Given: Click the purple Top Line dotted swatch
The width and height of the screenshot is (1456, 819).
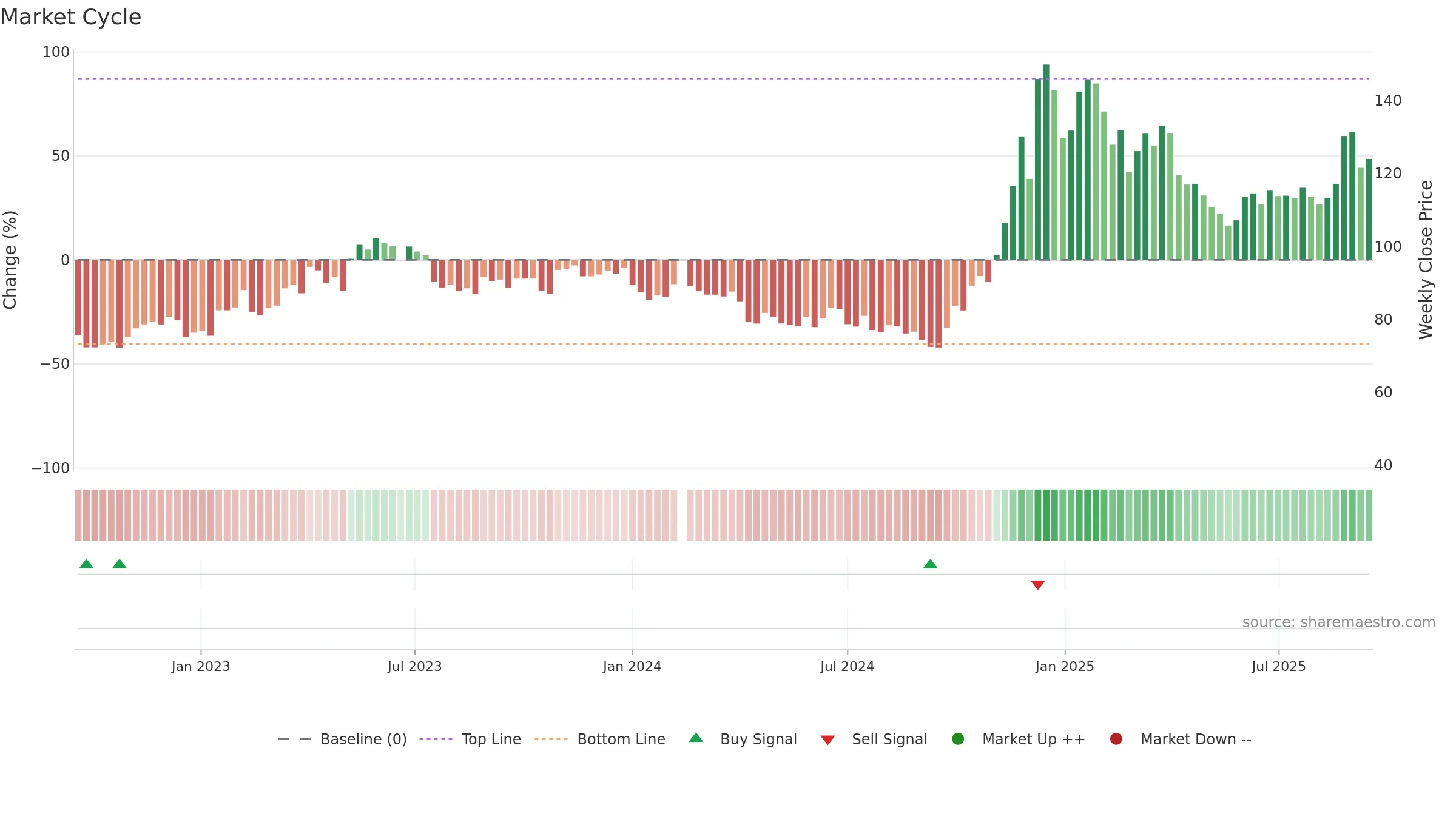Looking at the screenshot, I should [436, 739].
